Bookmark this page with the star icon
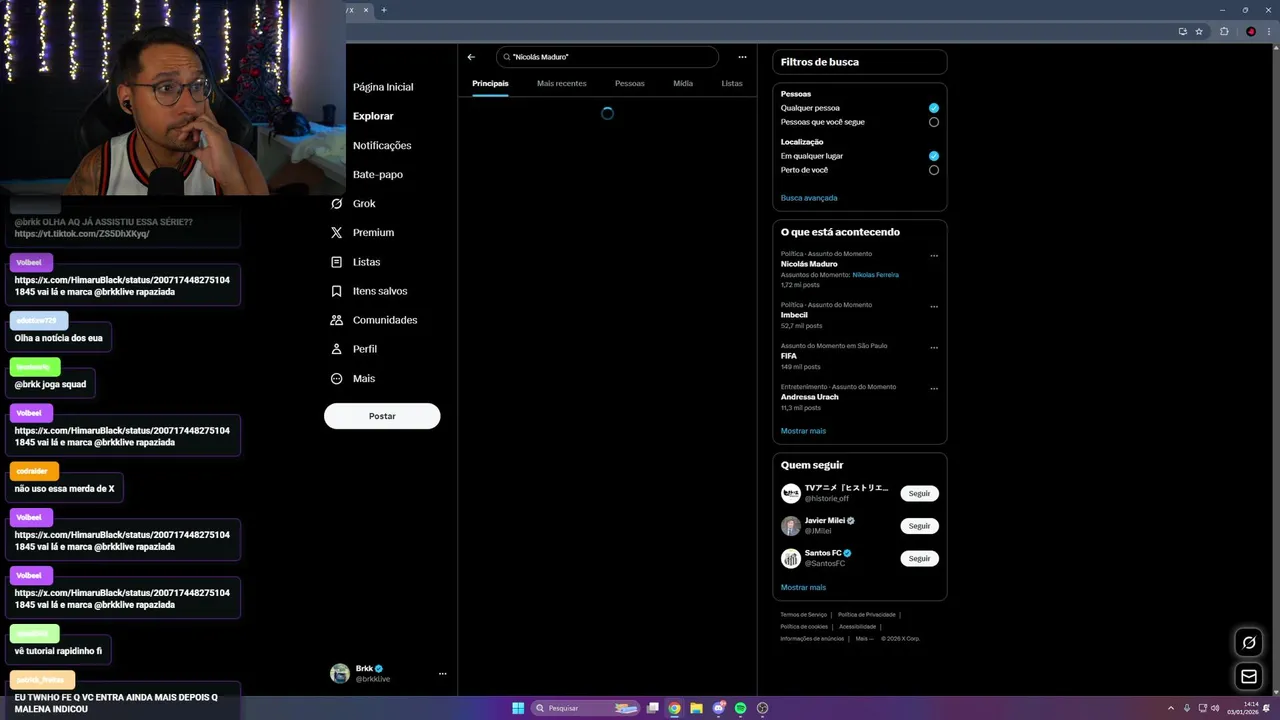Screen dimensions: 1280x720 1199,31
